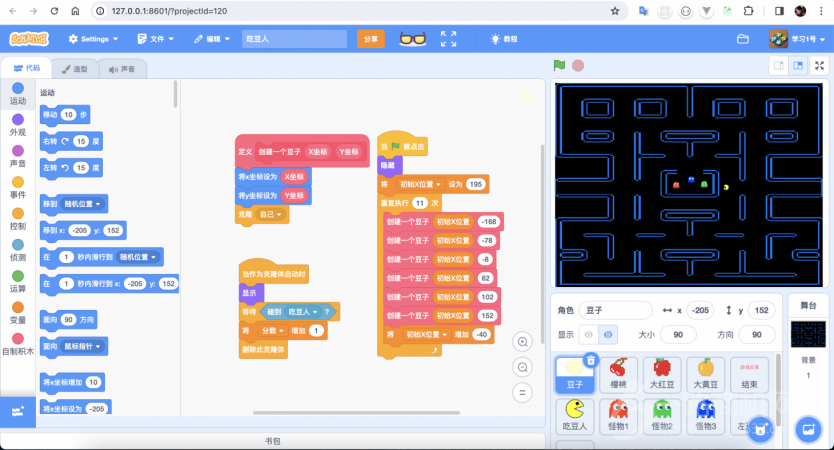Switch to the 造型 tab
This screenshot has height=450, width=834.
pos(75,69)
